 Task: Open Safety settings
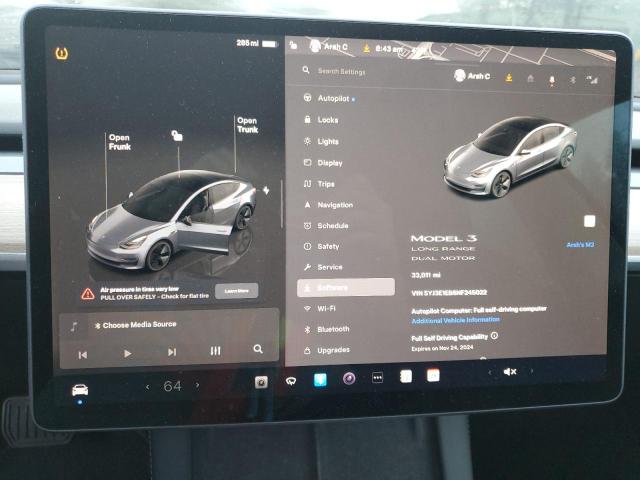click(321, 246)
